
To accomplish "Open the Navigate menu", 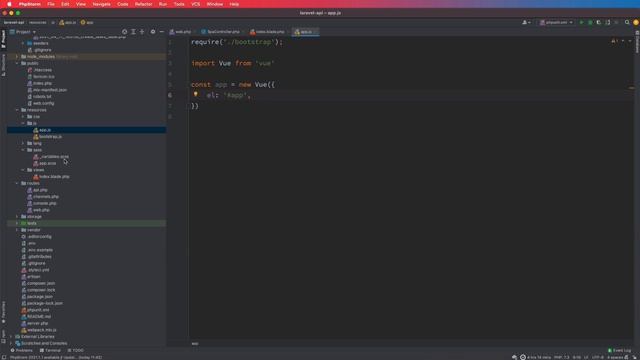I will pyautogui.click(x=101, y=4).
